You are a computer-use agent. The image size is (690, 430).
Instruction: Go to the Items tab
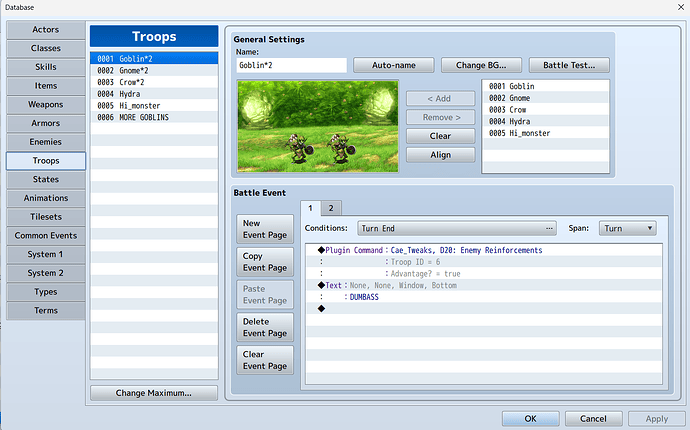[x=46, y=86]
